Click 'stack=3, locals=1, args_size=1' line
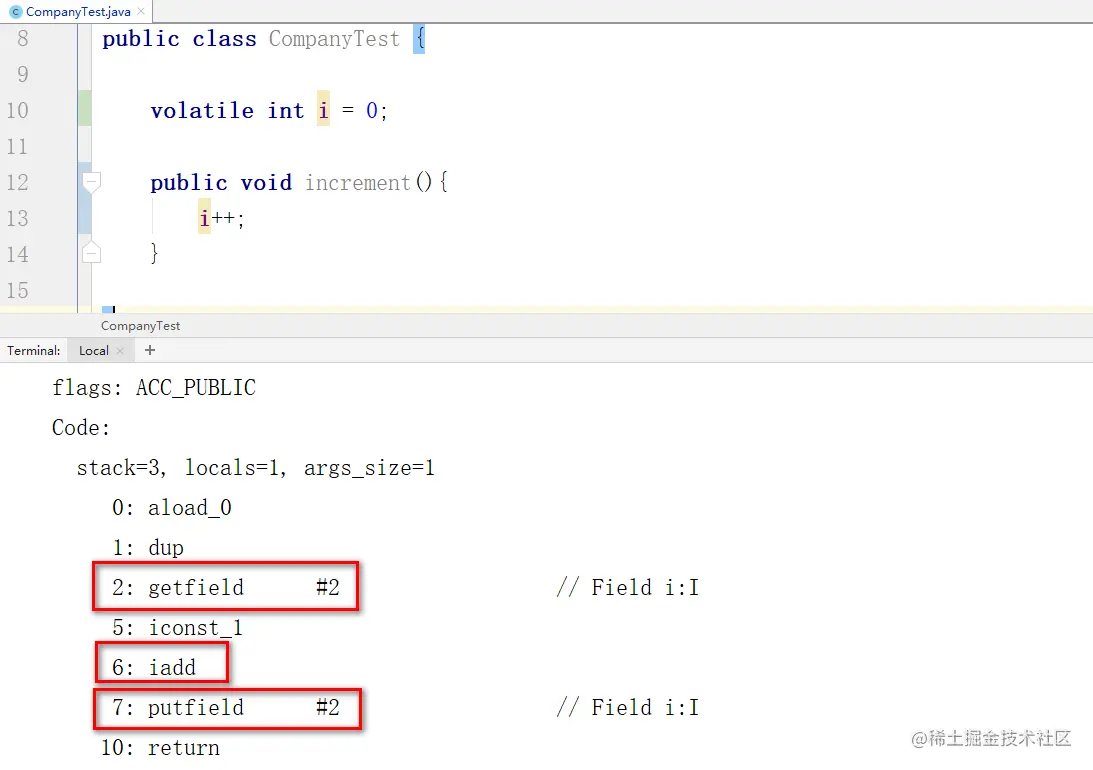This screenshot has width=1093, height=770. 256,468
